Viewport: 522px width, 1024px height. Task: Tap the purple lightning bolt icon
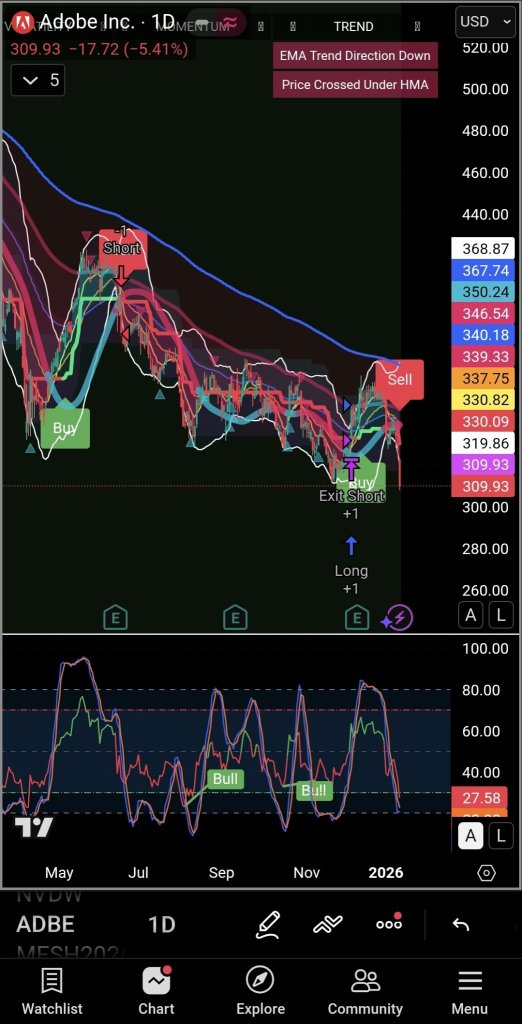tap(397, 618)
